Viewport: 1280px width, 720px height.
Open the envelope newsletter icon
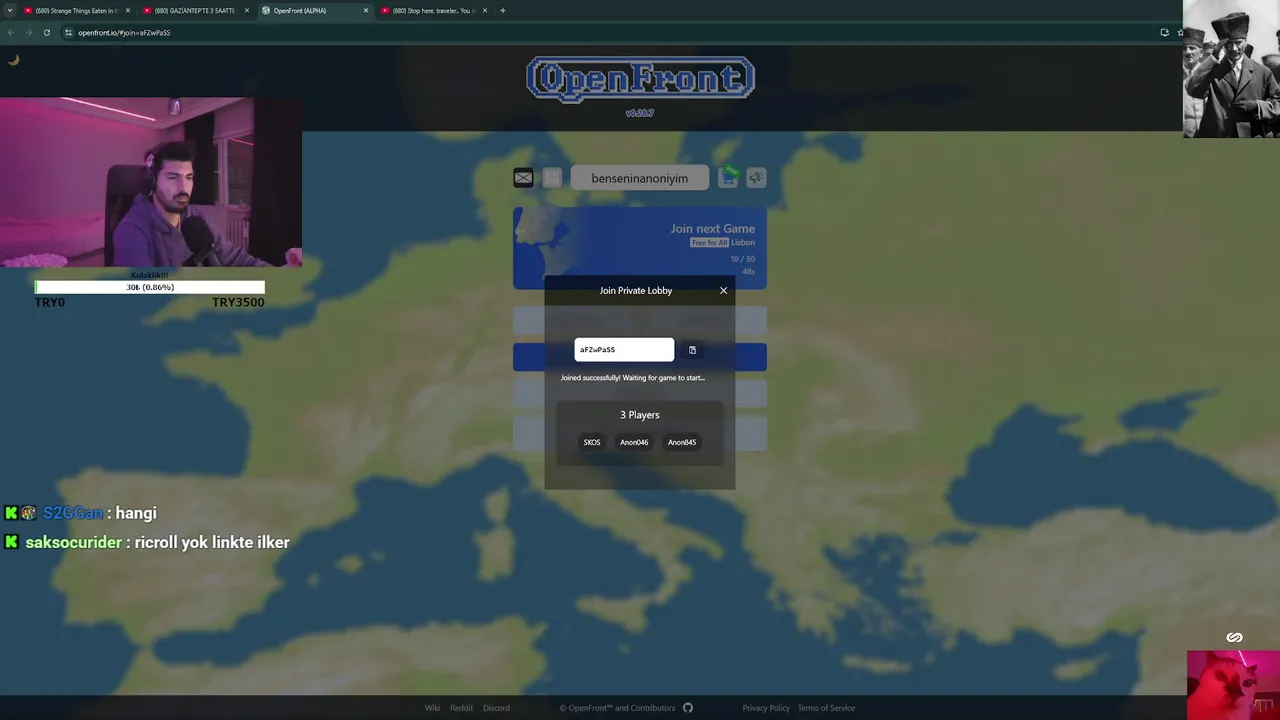[523, 178]
